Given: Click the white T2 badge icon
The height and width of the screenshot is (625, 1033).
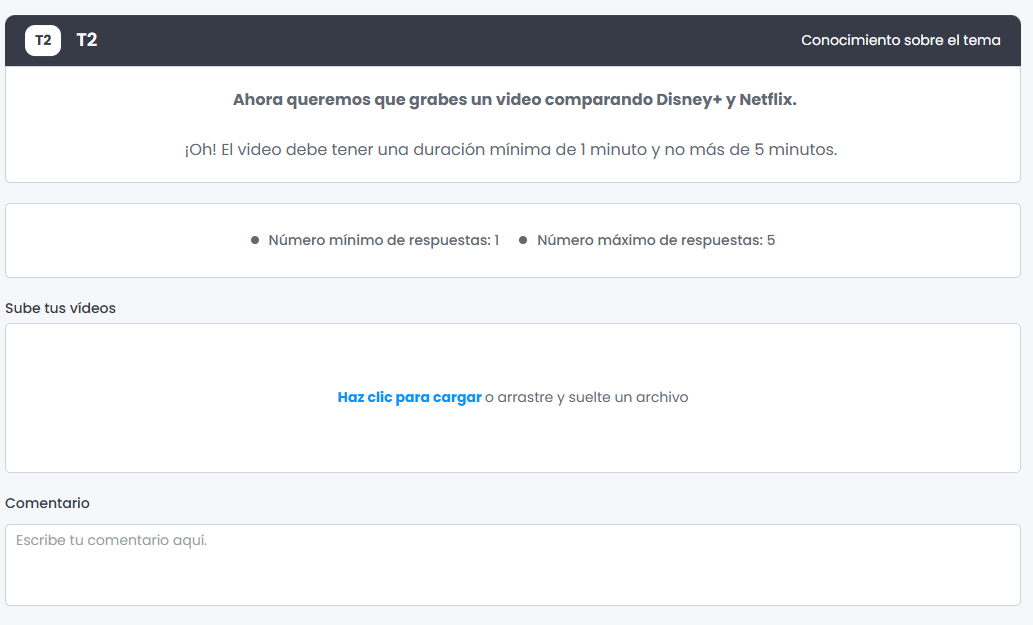Looking at the screenshot, I should pos(43,40).
